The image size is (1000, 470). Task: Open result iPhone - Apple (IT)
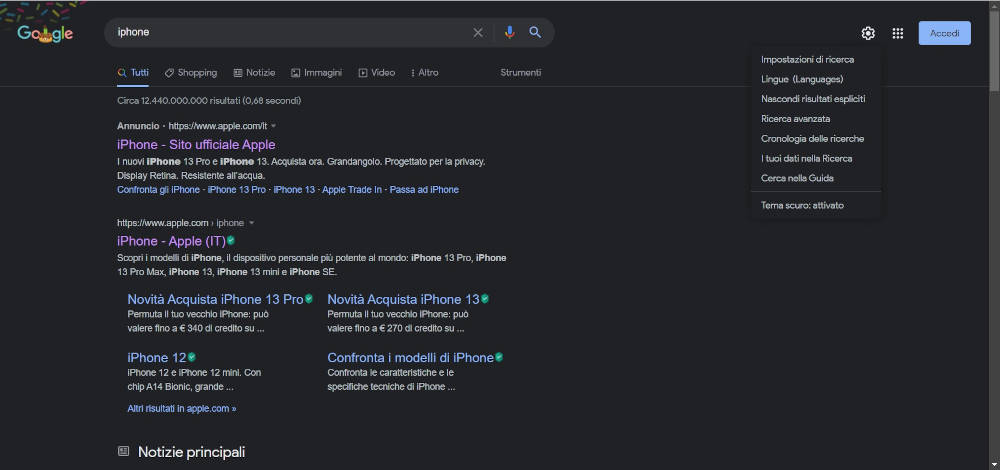pyautogui.click(x=172, y=241)
